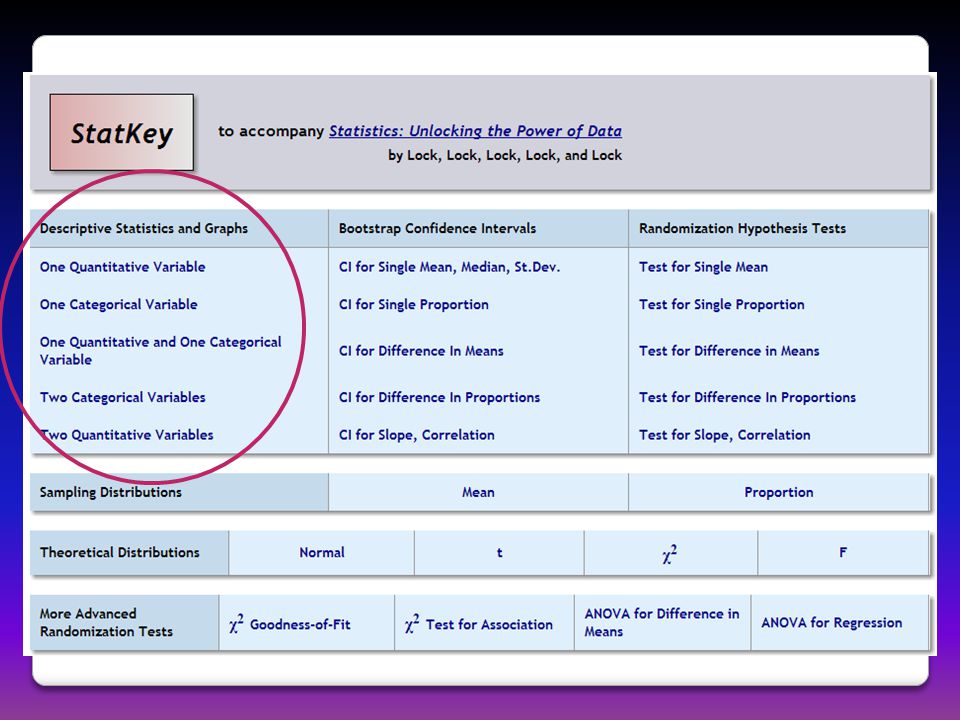Select One Quantitative and One Categorical Variable

[160, 351]
